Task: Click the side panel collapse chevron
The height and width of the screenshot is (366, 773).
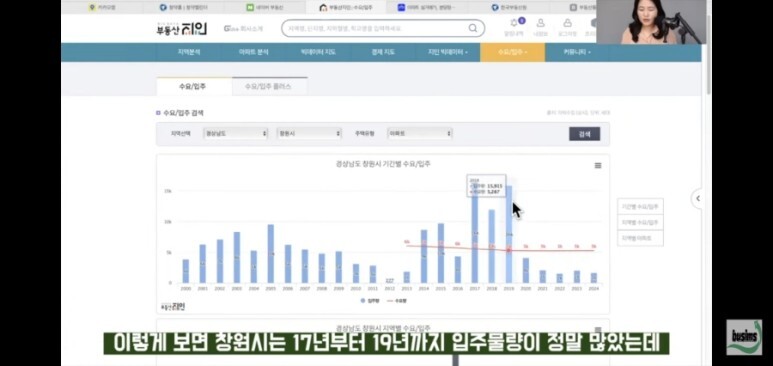Action: point(698,198)
